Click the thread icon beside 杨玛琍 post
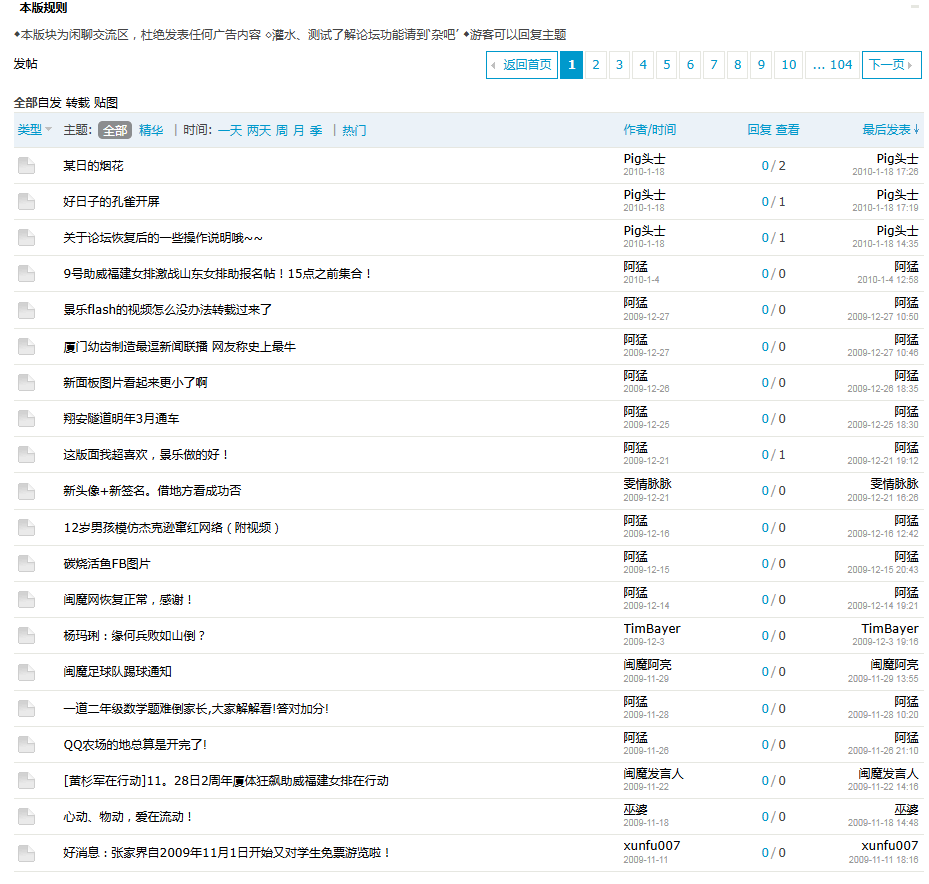The image size is (929, 884). 26,636
